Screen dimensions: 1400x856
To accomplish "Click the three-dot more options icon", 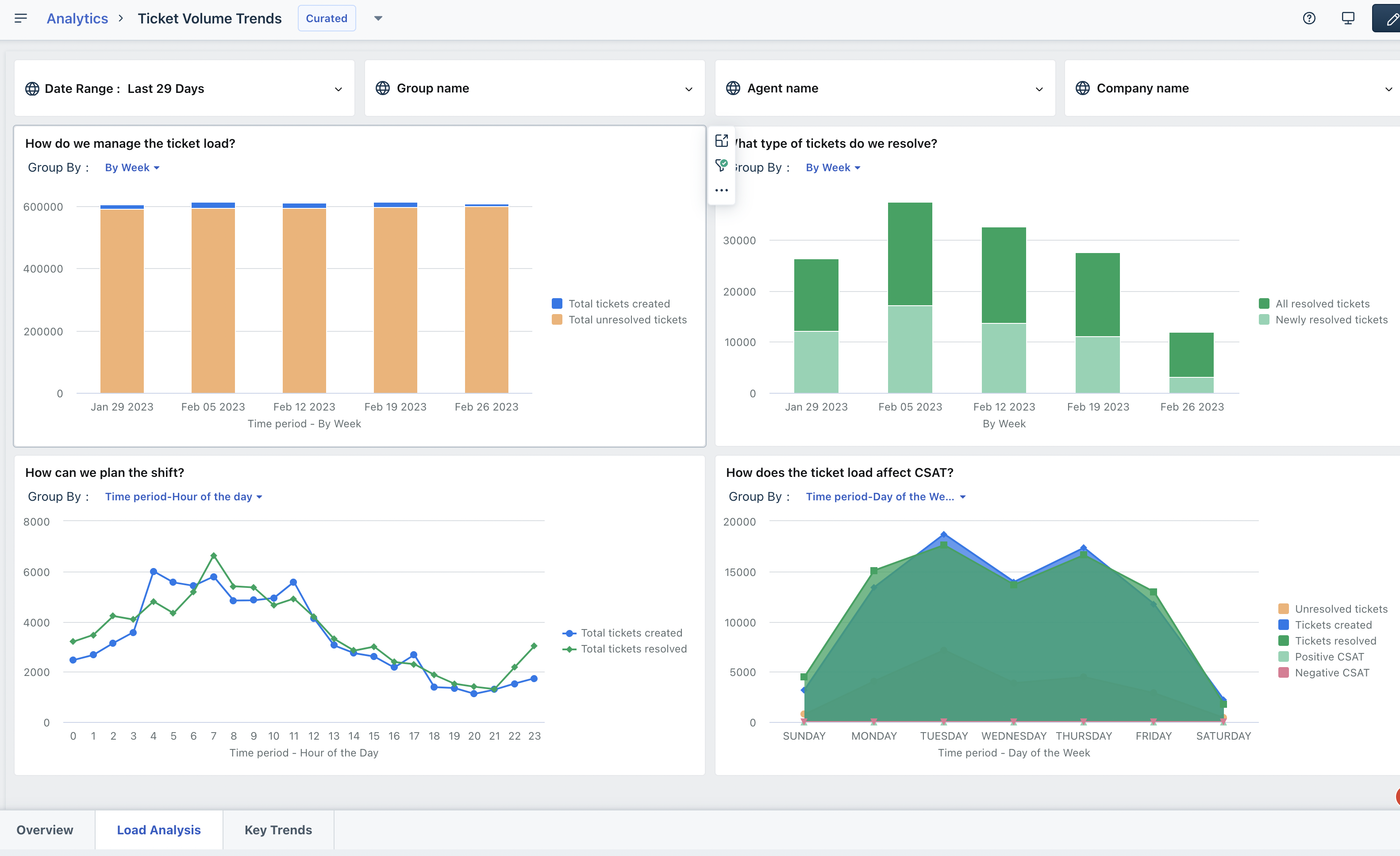I will pos(722,190).
